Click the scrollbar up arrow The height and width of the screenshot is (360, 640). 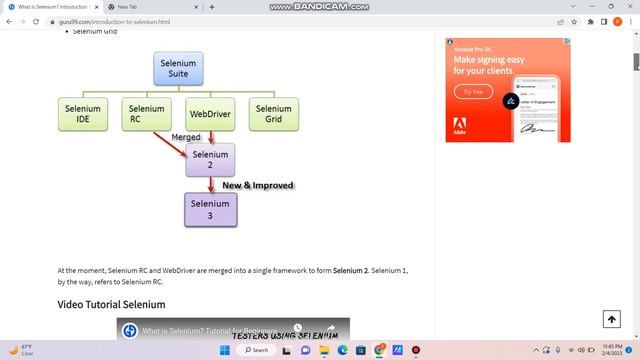[636, 34]
